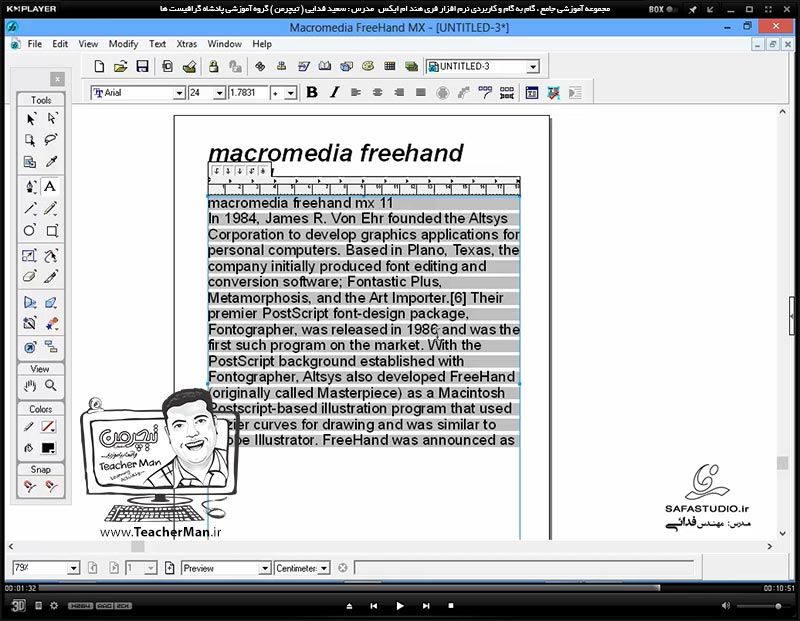Choose the Extrude tool
The height and width of the screenshot is (621, 800).
[x=52, y=302]
